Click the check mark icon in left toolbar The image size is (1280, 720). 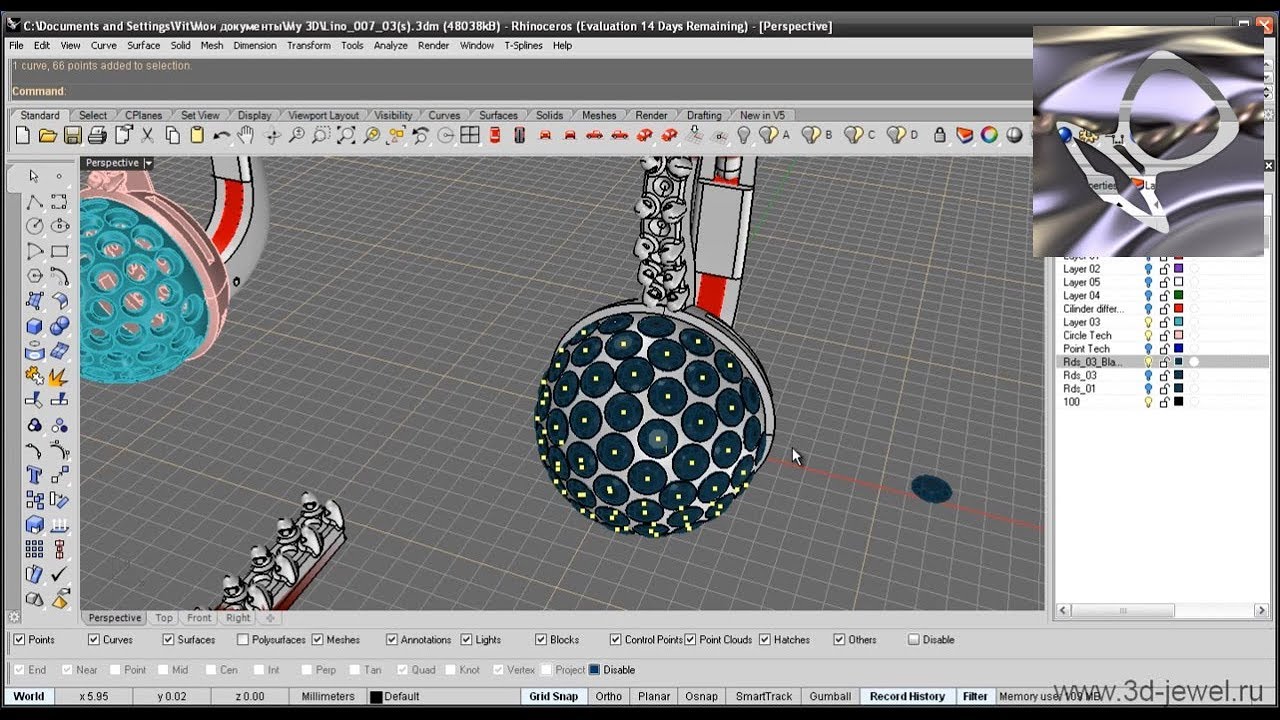coord(59,574)
